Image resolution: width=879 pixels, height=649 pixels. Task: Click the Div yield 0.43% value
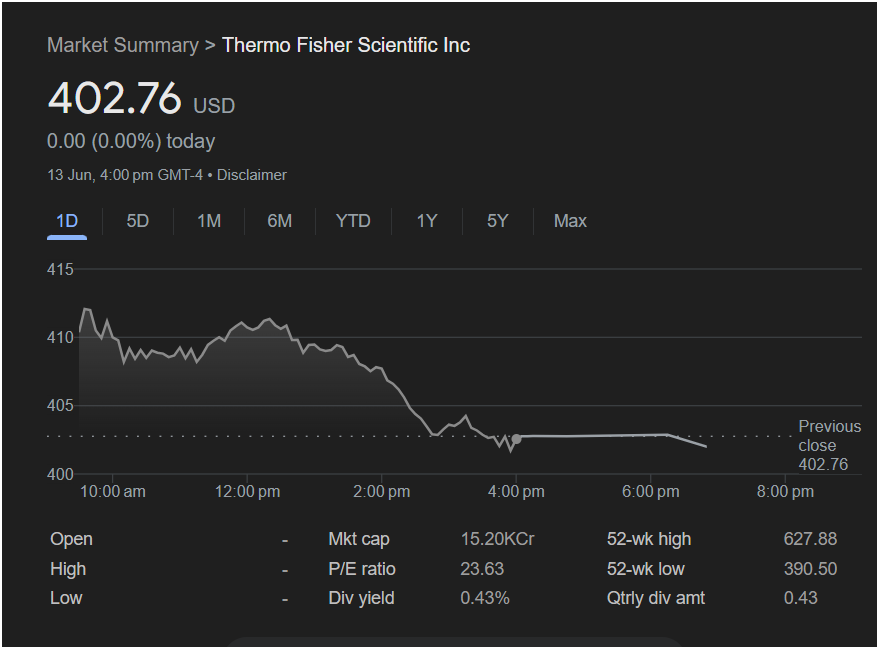485,598
